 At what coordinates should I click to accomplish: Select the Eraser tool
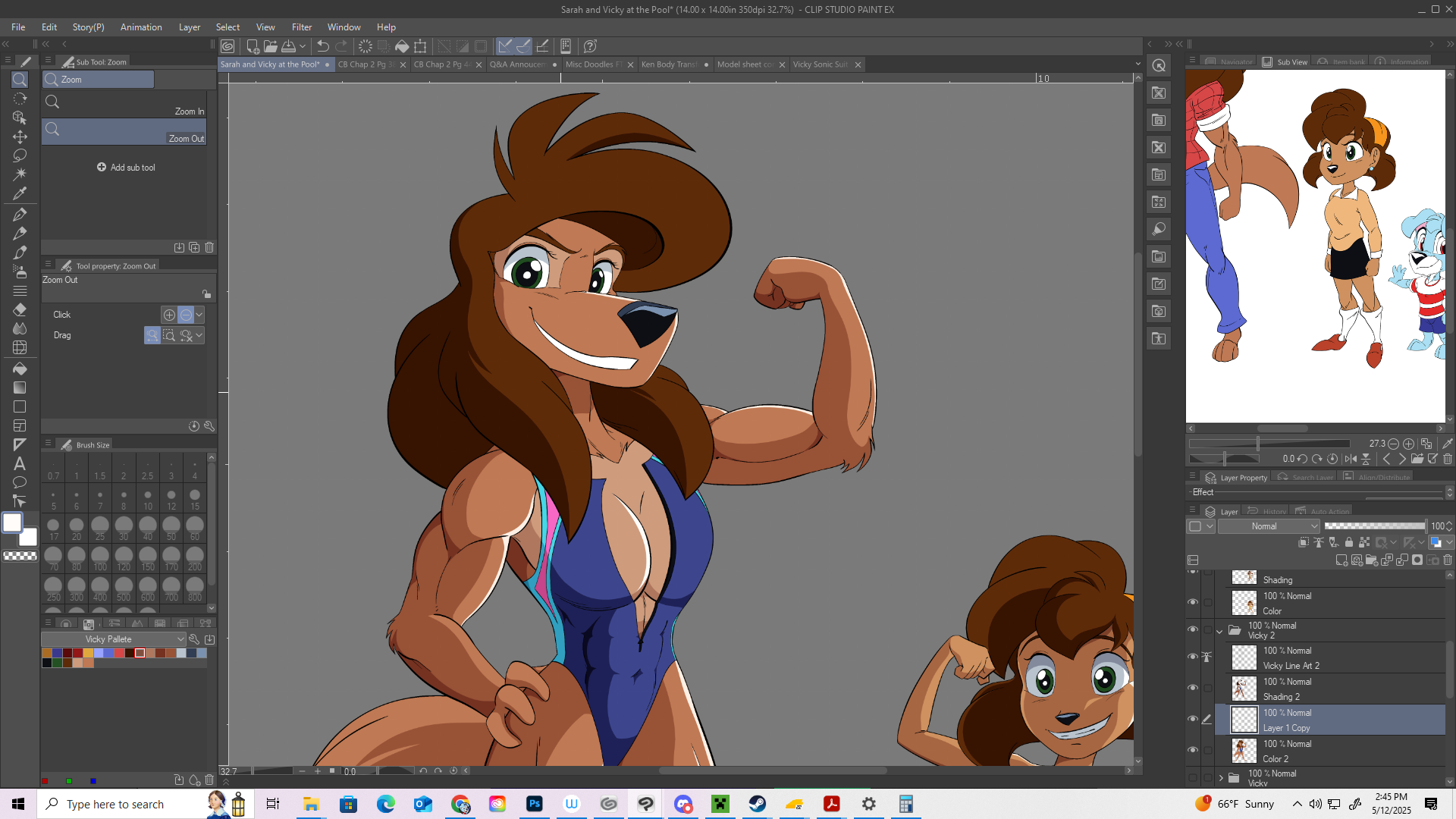pos(20,309)
